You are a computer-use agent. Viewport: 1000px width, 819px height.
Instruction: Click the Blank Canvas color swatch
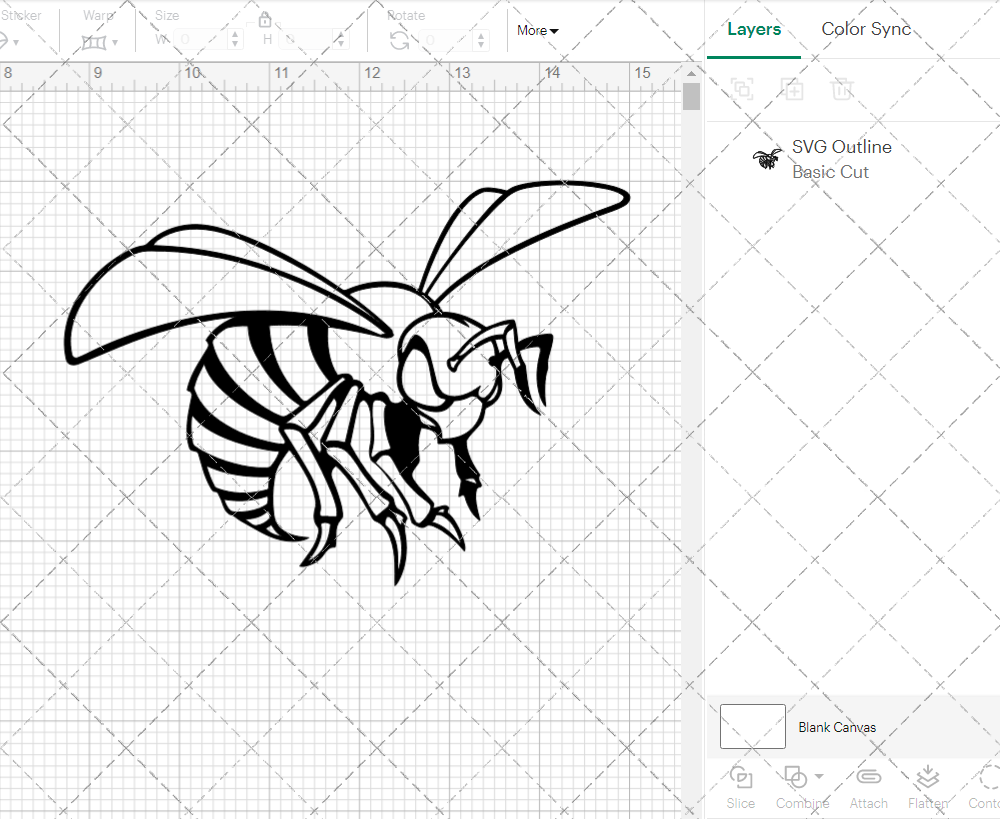pos(752,727)
